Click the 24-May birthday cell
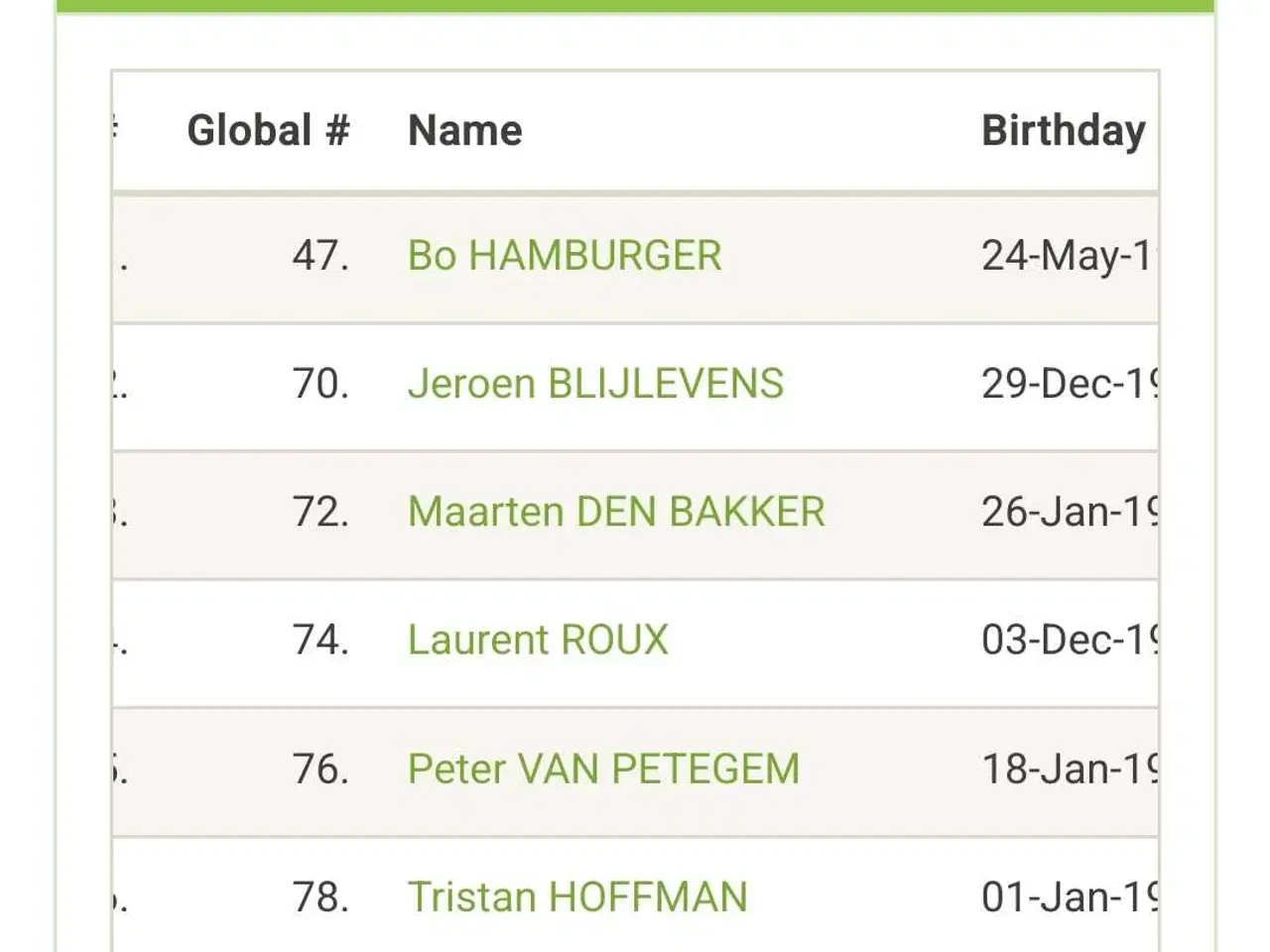 pyautogui.click(x=1067, y=256)
